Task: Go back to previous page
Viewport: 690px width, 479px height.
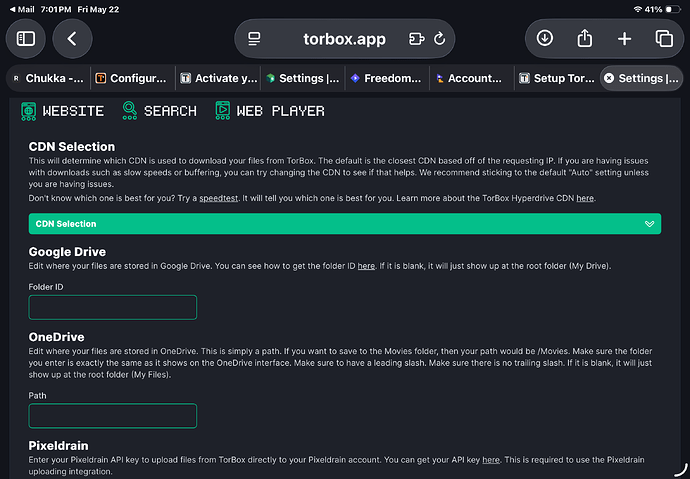Action: [x=72, y=39]
